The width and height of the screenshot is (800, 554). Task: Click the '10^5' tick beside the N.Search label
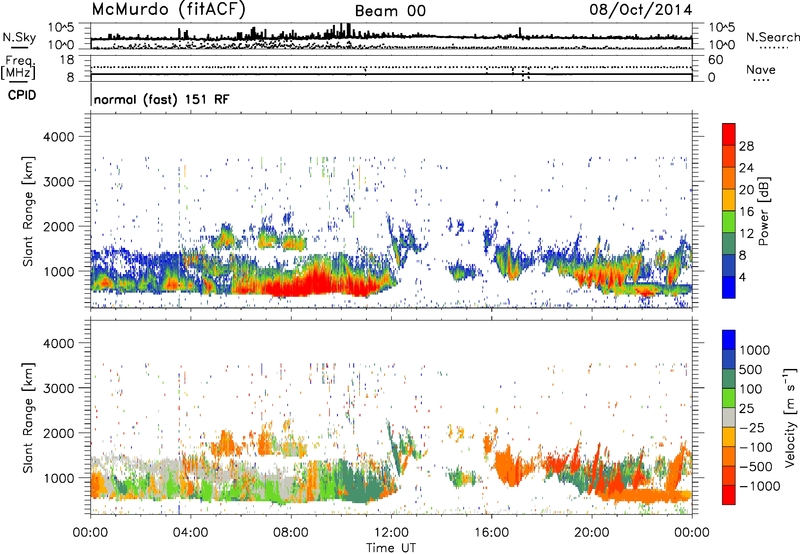pos(721,28)
